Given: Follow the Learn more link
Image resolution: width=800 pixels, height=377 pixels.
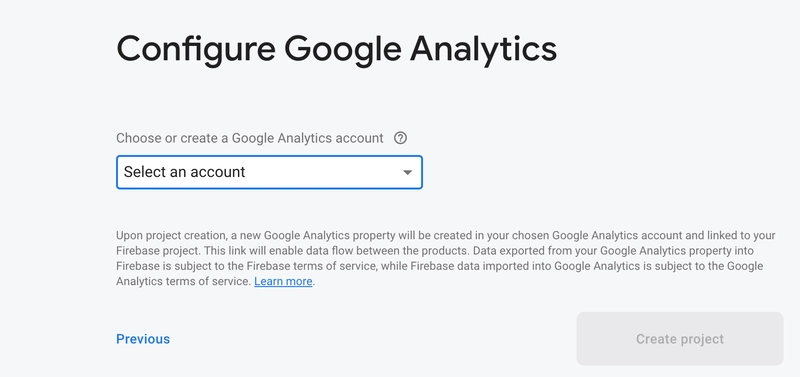Looking at the screenshot, I should point(283,281).
